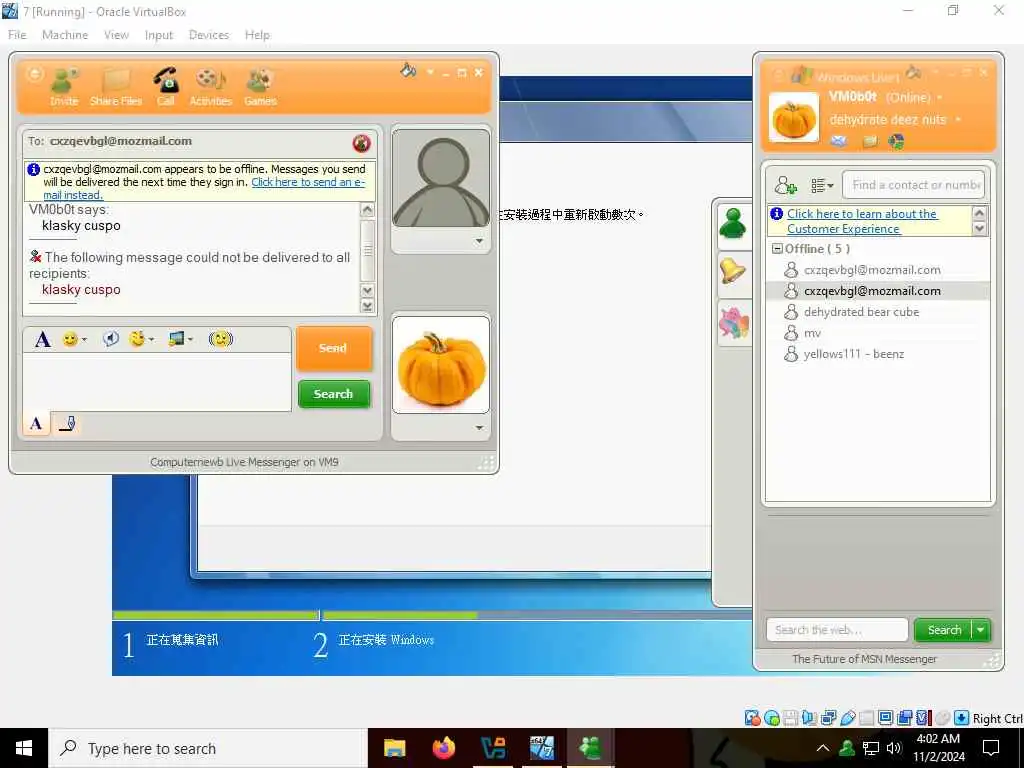Start a Call with the telephone icon
Viewport: 1024px width, 768px height.
(x=166, y=86)
